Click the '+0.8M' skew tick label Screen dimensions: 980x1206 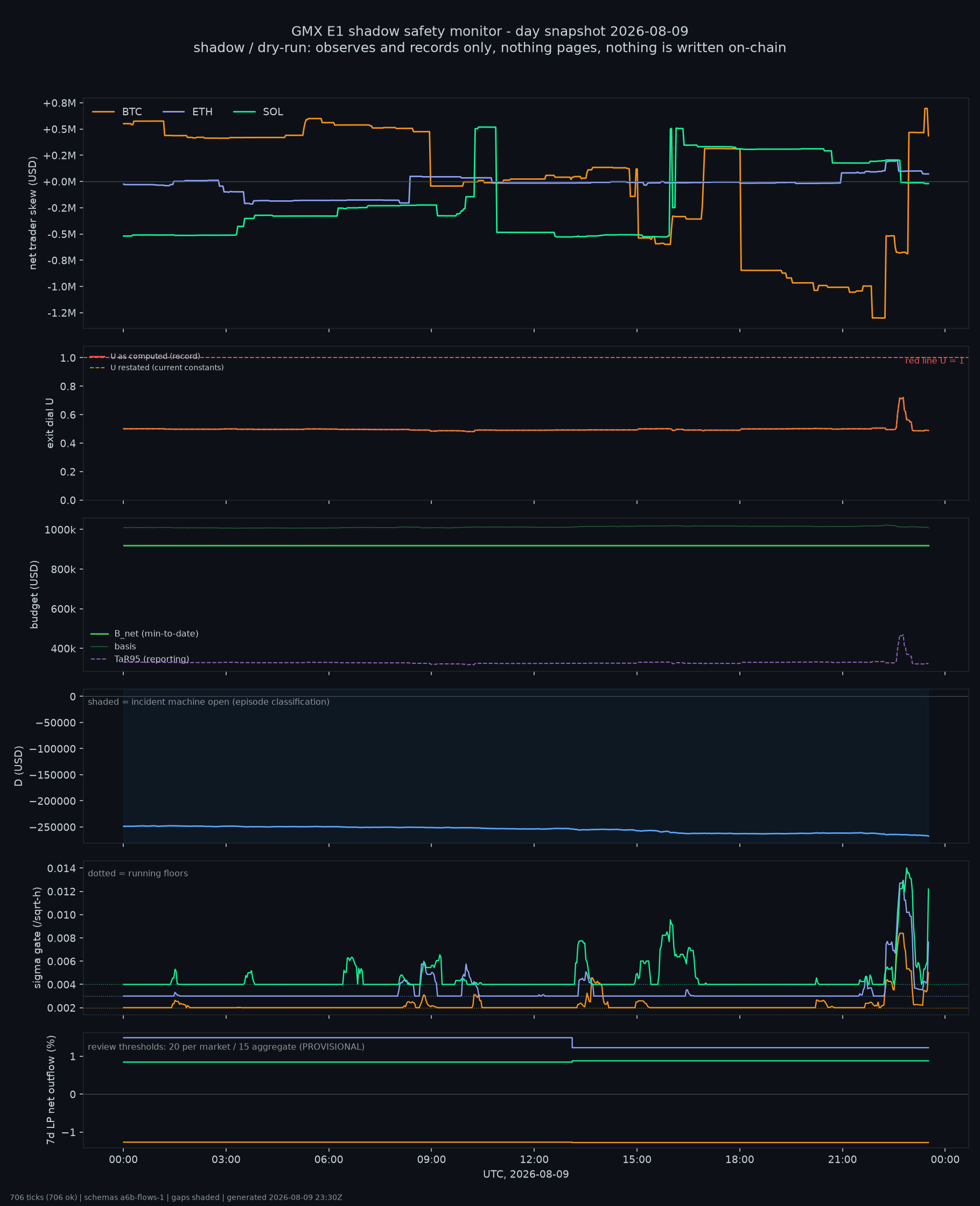pos(59,103)
